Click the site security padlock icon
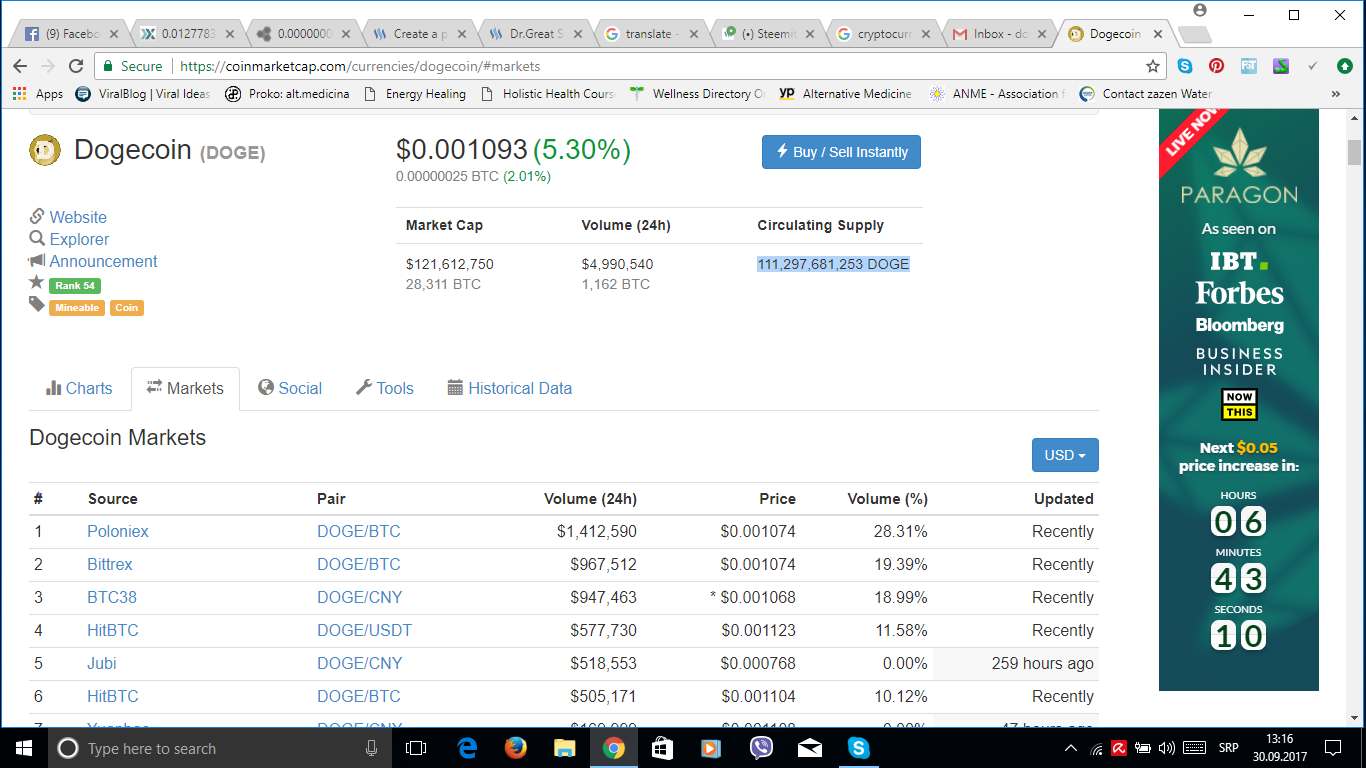Image resolution: width=1366 pixels, height=768 pixels. point(107,66)
